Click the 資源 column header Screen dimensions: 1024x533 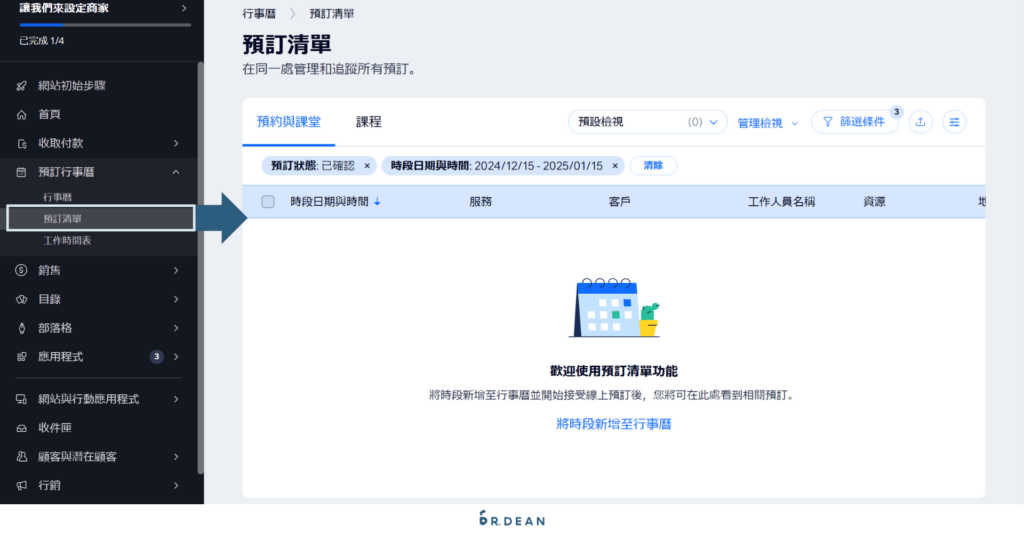[874, 202]
